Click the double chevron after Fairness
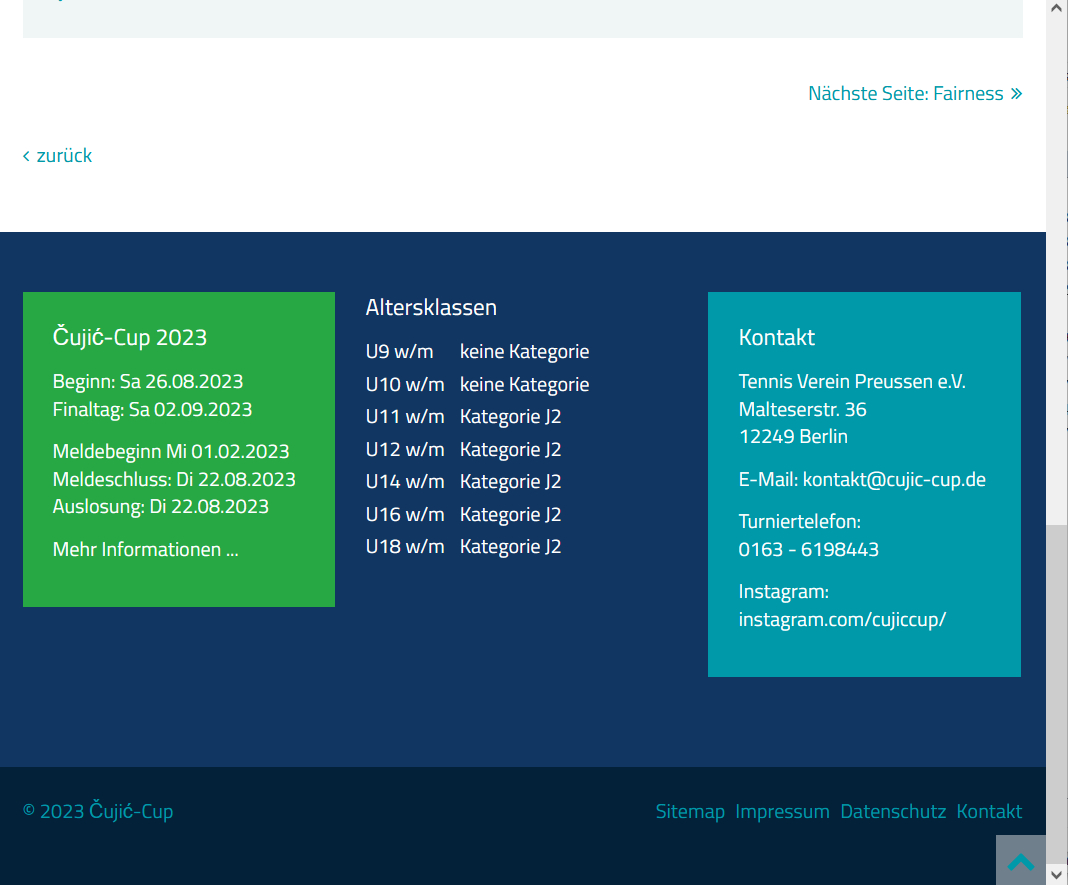This screenshot has width=1068, height=885. point(1016,94)
